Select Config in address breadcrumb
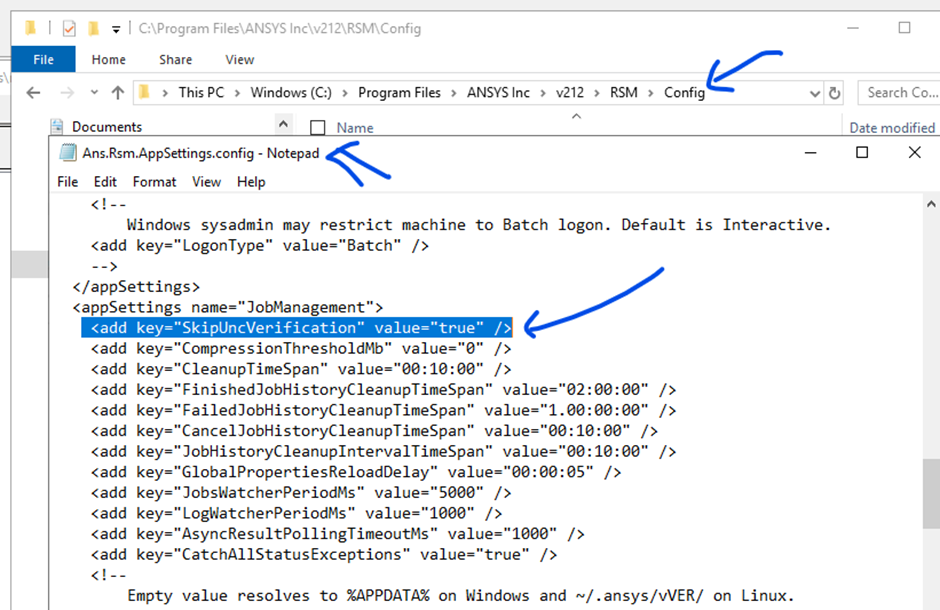 (684, 92)
